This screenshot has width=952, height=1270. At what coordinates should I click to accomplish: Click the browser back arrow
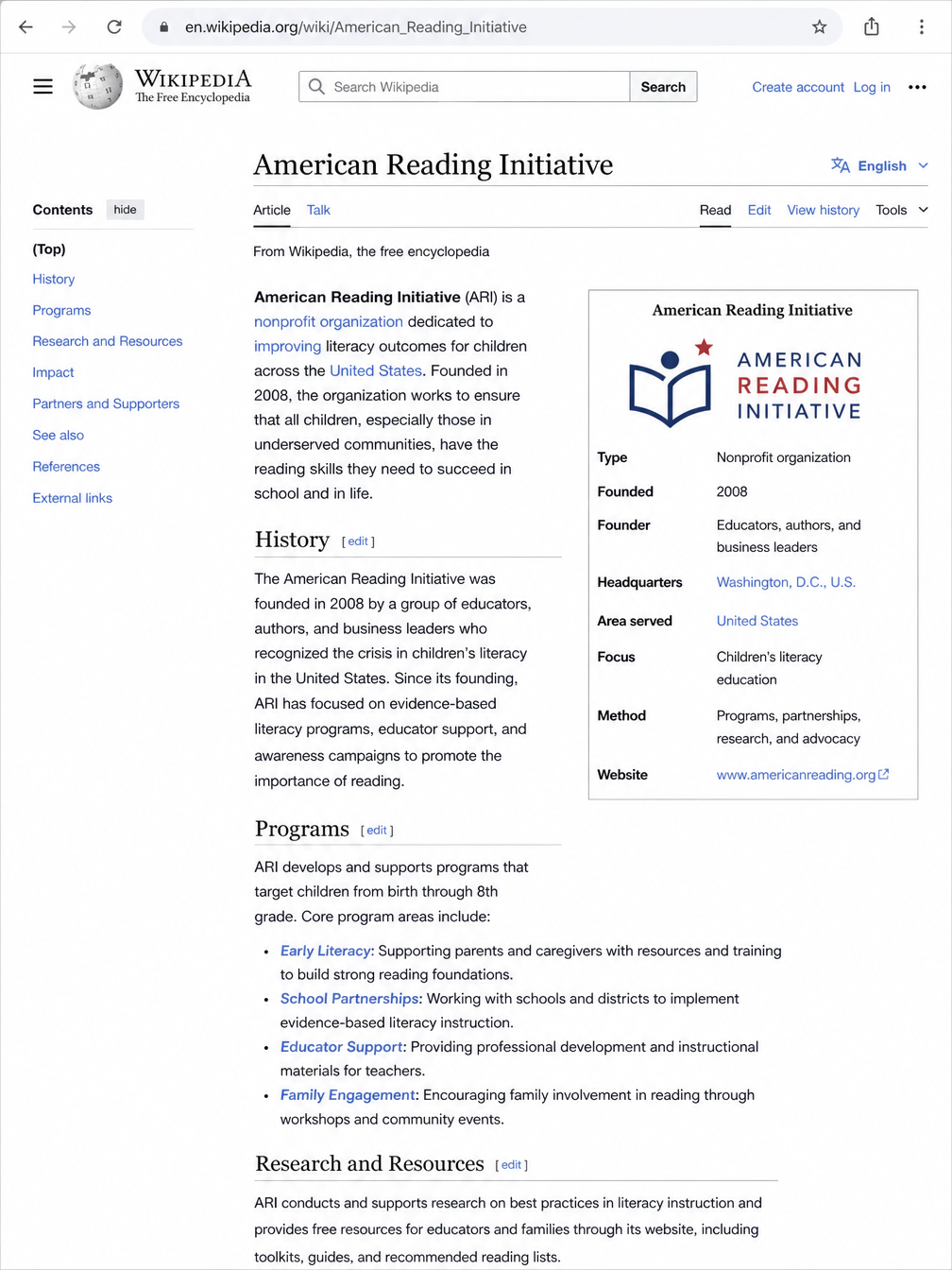point(25,27)
